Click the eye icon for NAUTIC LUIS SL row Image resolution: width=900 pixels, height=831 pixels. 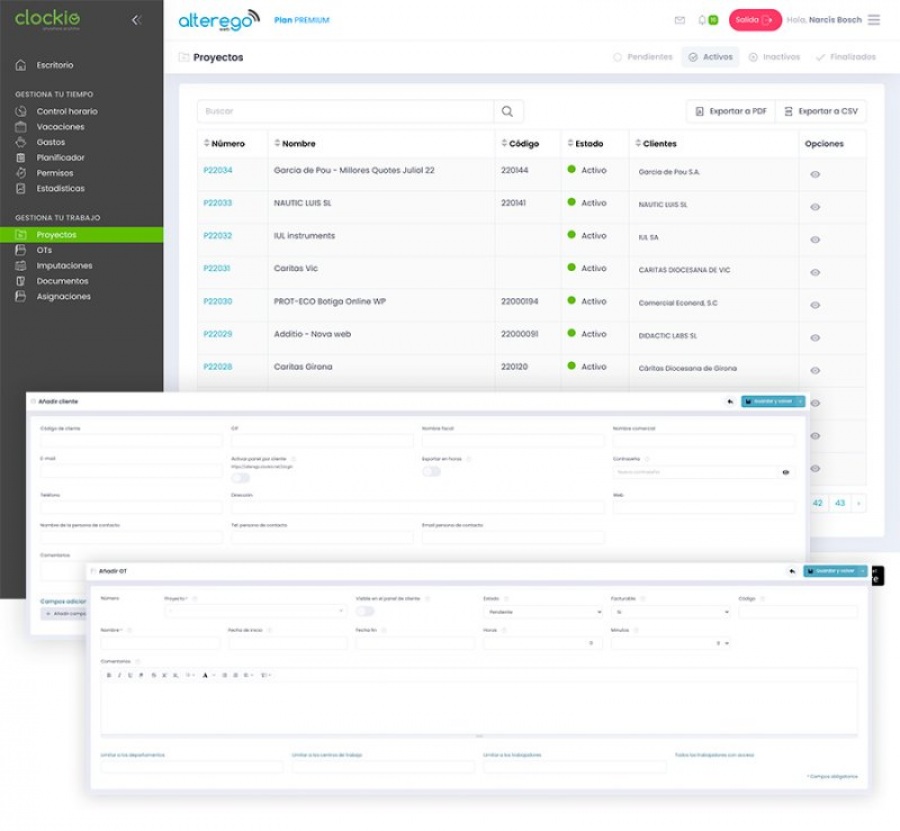click(815, 207)
